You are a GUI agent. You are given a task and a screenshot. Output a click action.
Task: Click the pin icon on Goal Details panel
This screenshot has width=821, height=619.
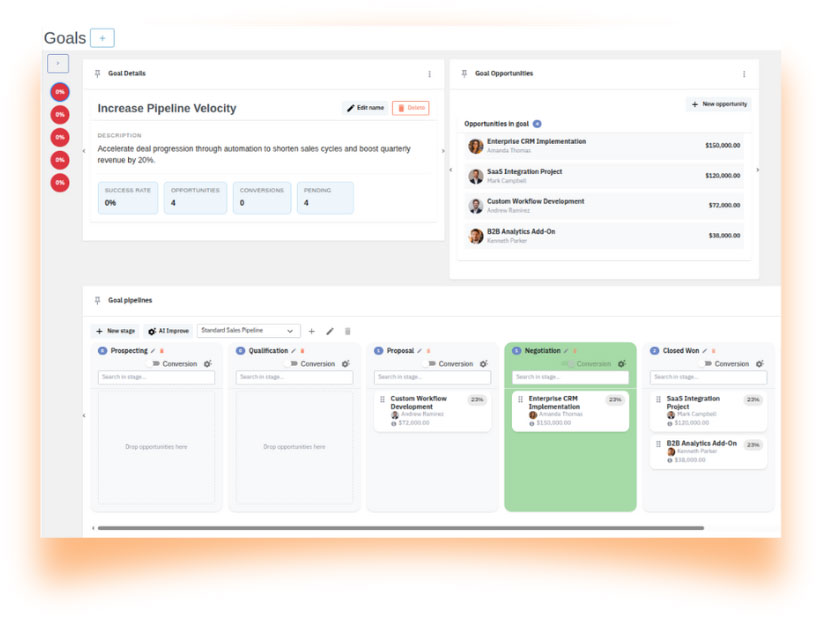(x=97, y=73)
